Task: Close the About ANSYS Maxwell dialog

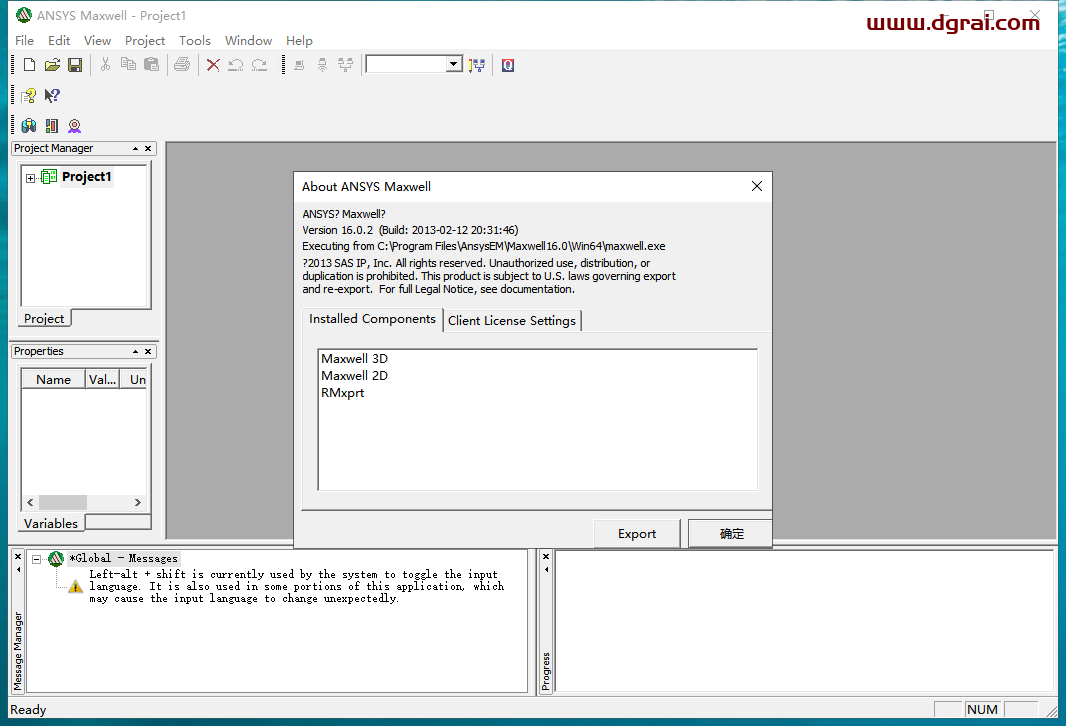Action: coord(757,186)
